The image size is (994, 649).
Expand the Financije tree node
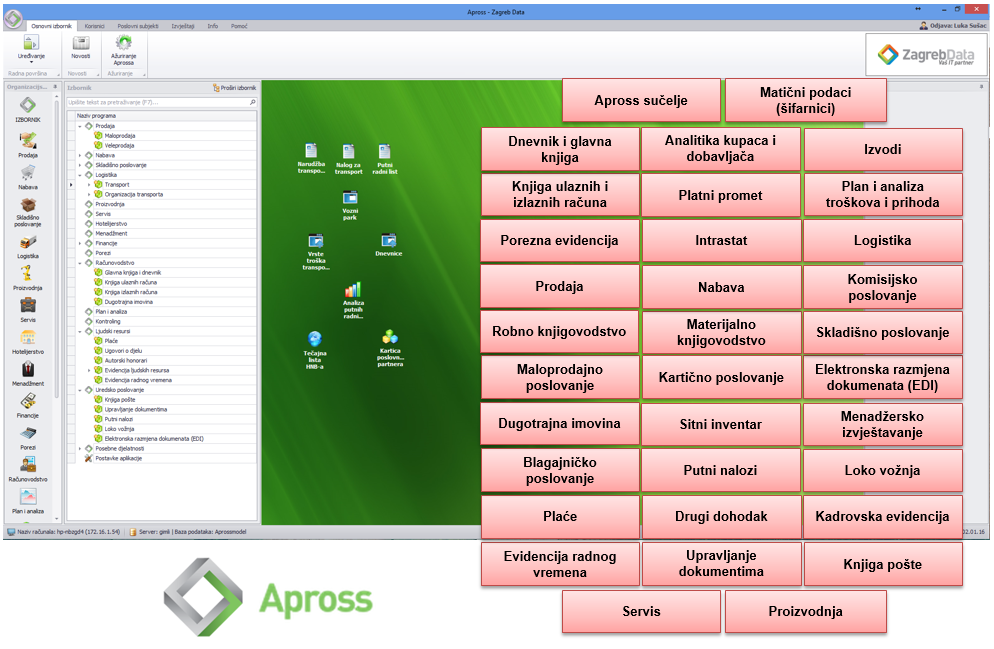[80, 243]
